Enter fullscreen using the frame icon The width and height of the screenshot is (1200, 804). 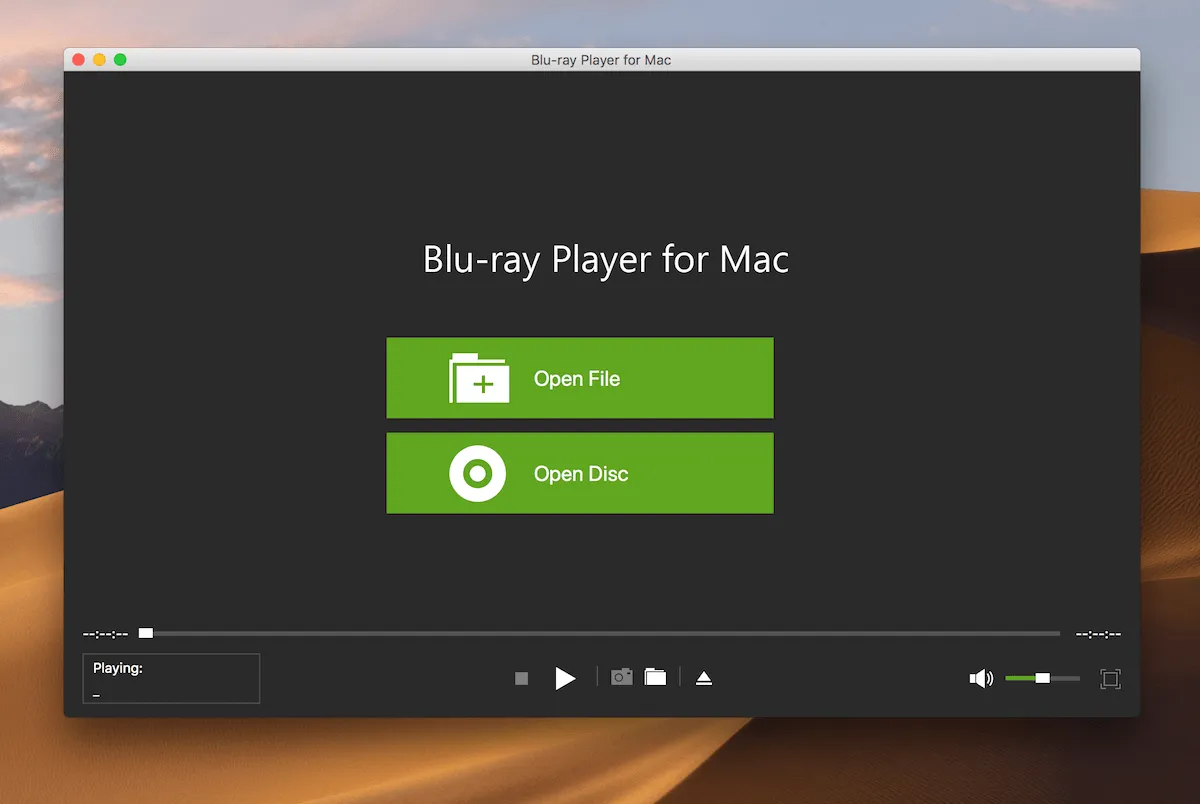pos(1110,677)
